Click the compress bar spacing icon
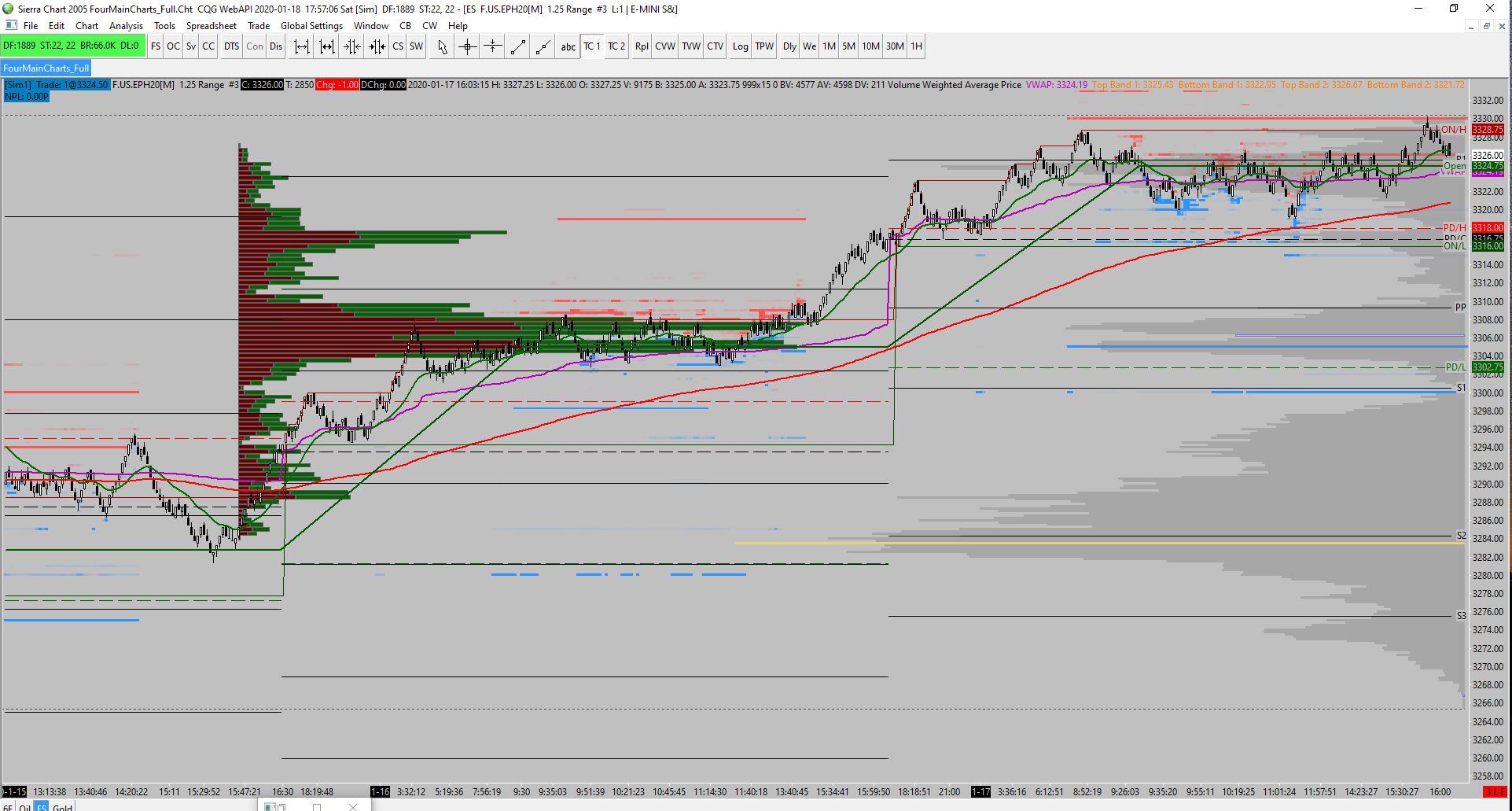The image size is (1512, 811). [x=352, y=46]
